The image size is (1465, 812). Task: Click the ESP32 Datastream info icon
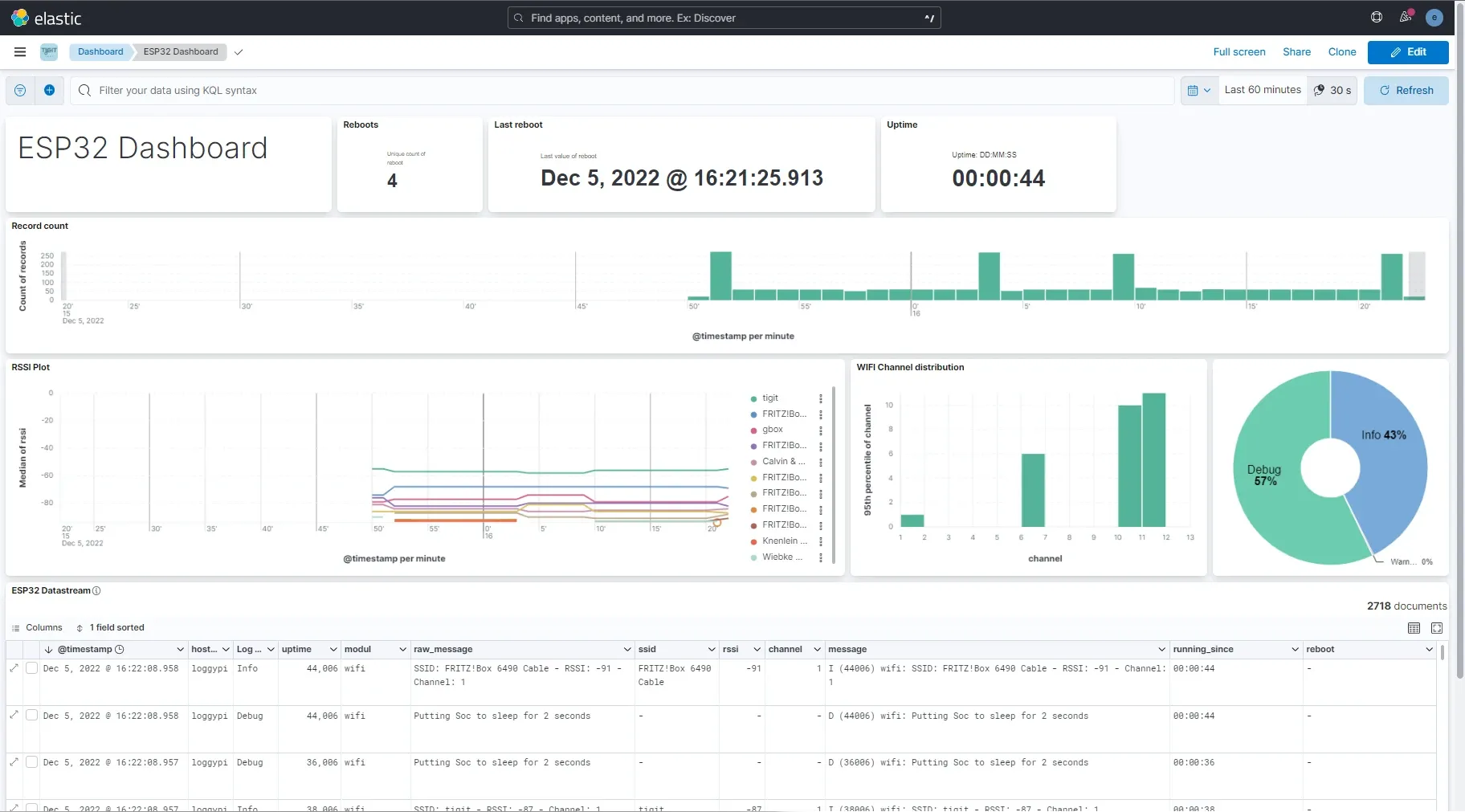point(96,591)
